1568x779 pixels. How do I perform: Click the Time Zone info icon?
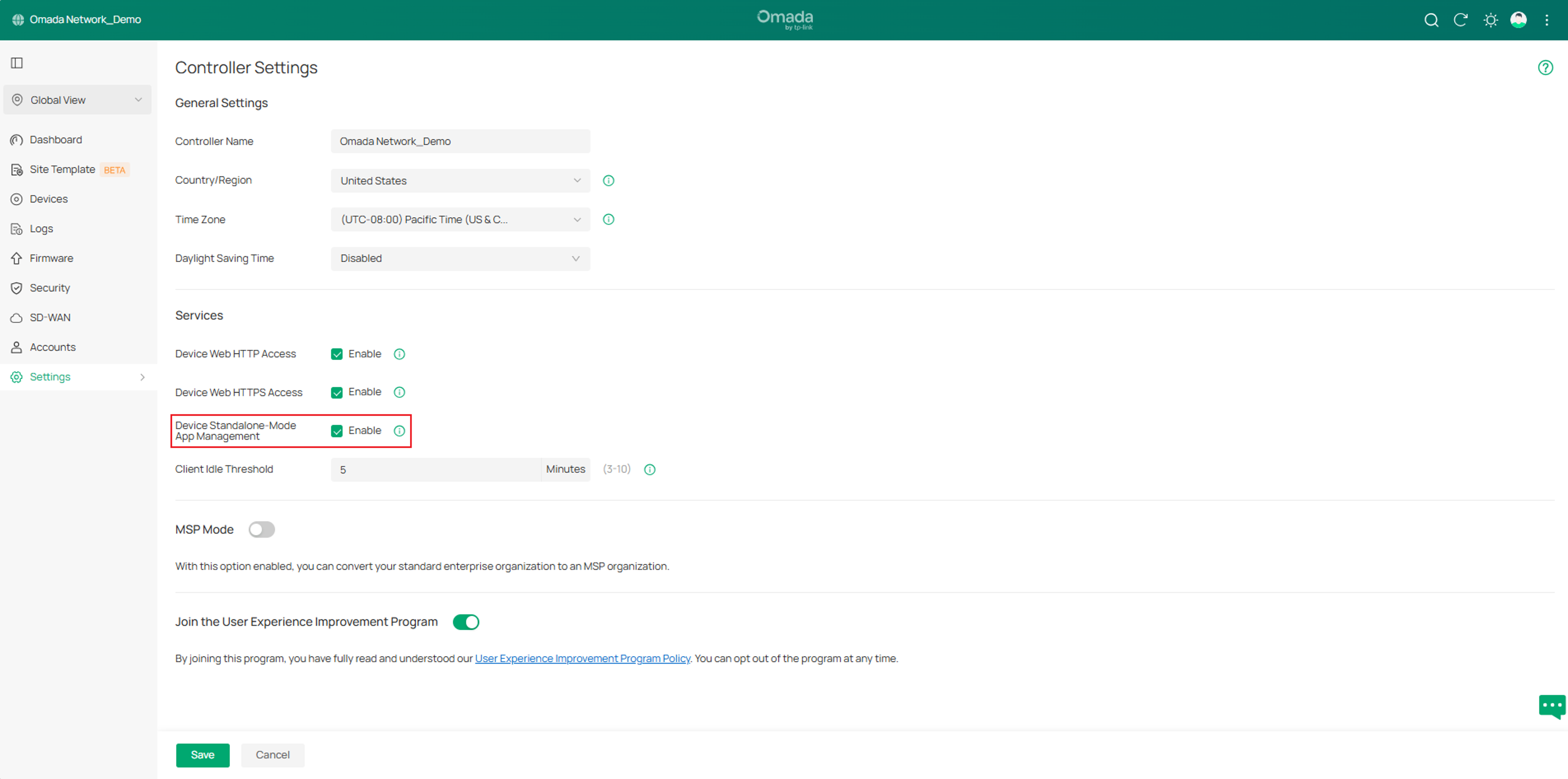608,220
